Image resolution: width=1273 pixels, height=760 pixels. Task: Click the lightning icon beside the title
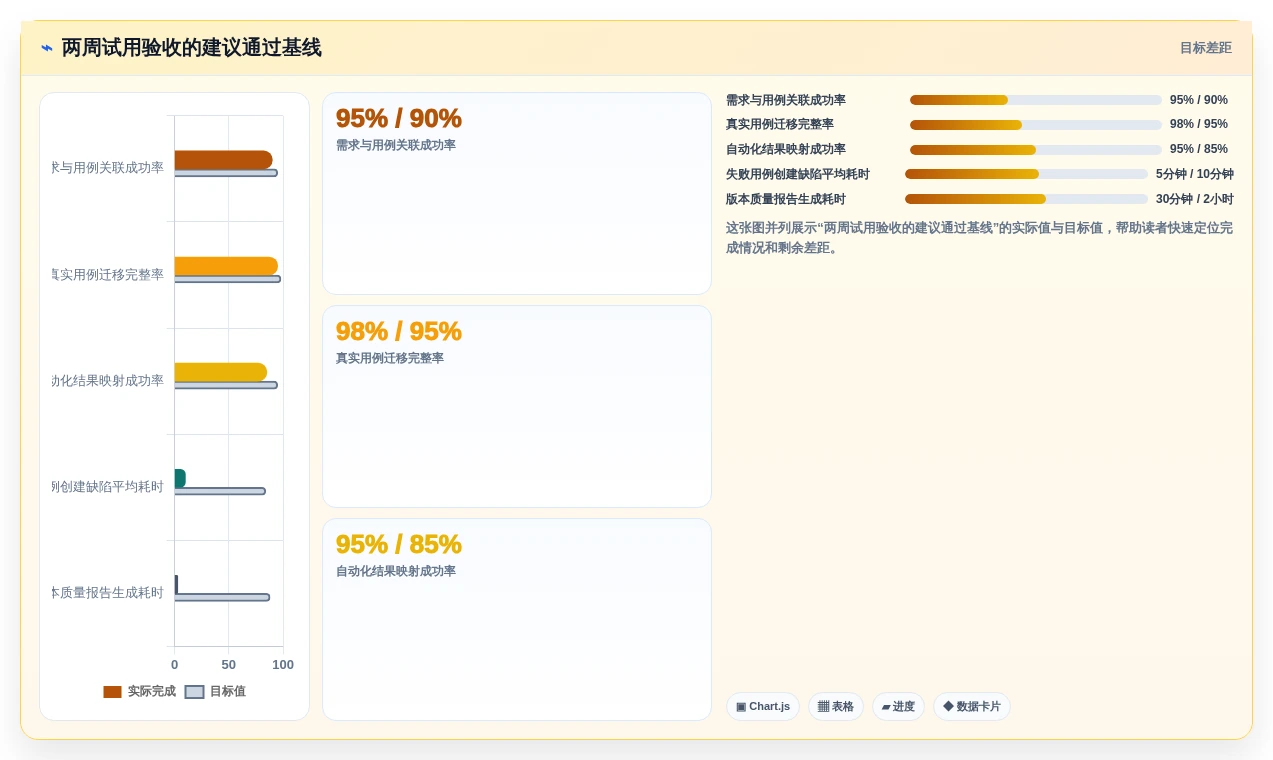[47, 48]
